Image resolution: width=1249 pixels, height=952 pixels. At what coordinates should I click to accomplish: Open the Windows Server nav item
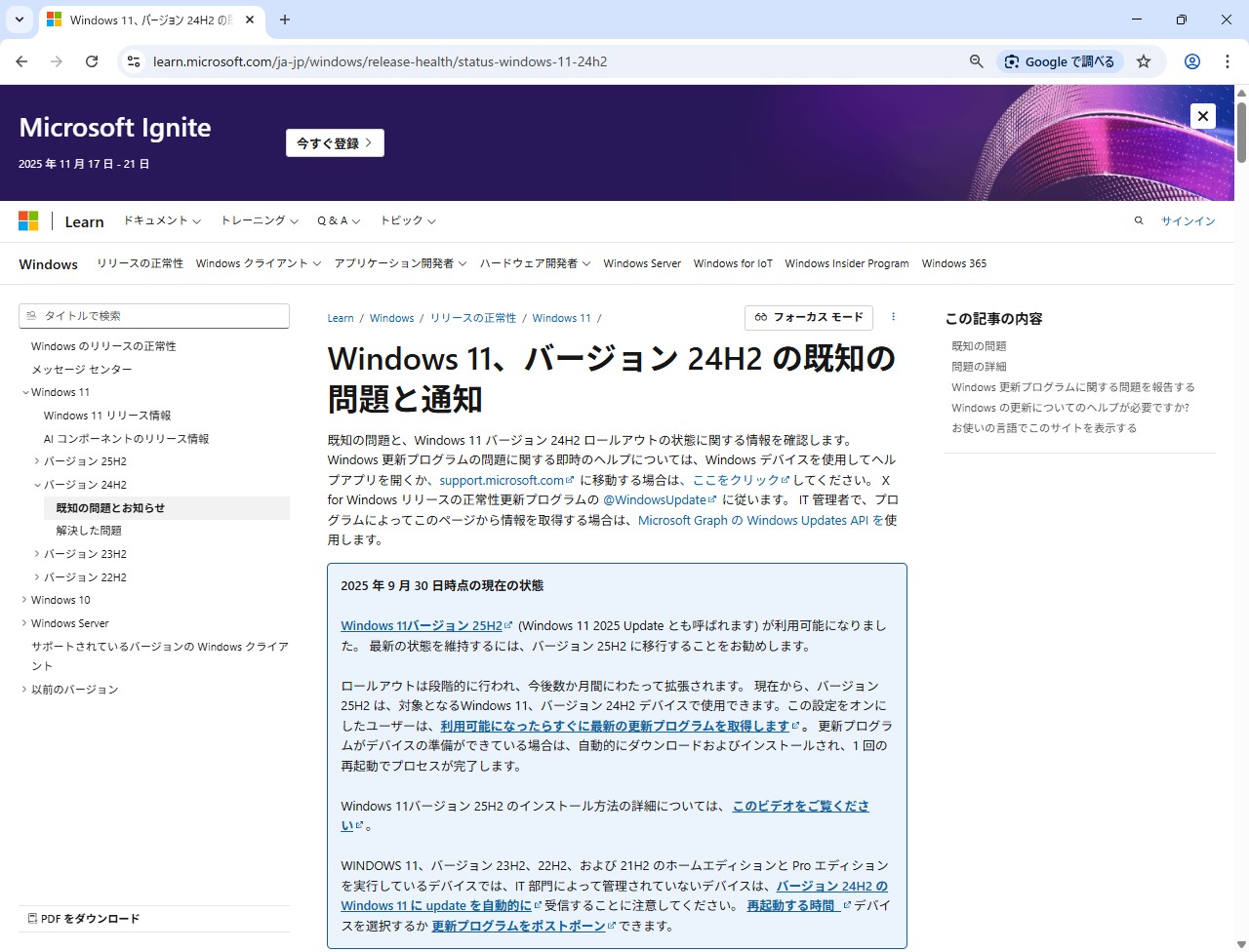coord(641,263)
